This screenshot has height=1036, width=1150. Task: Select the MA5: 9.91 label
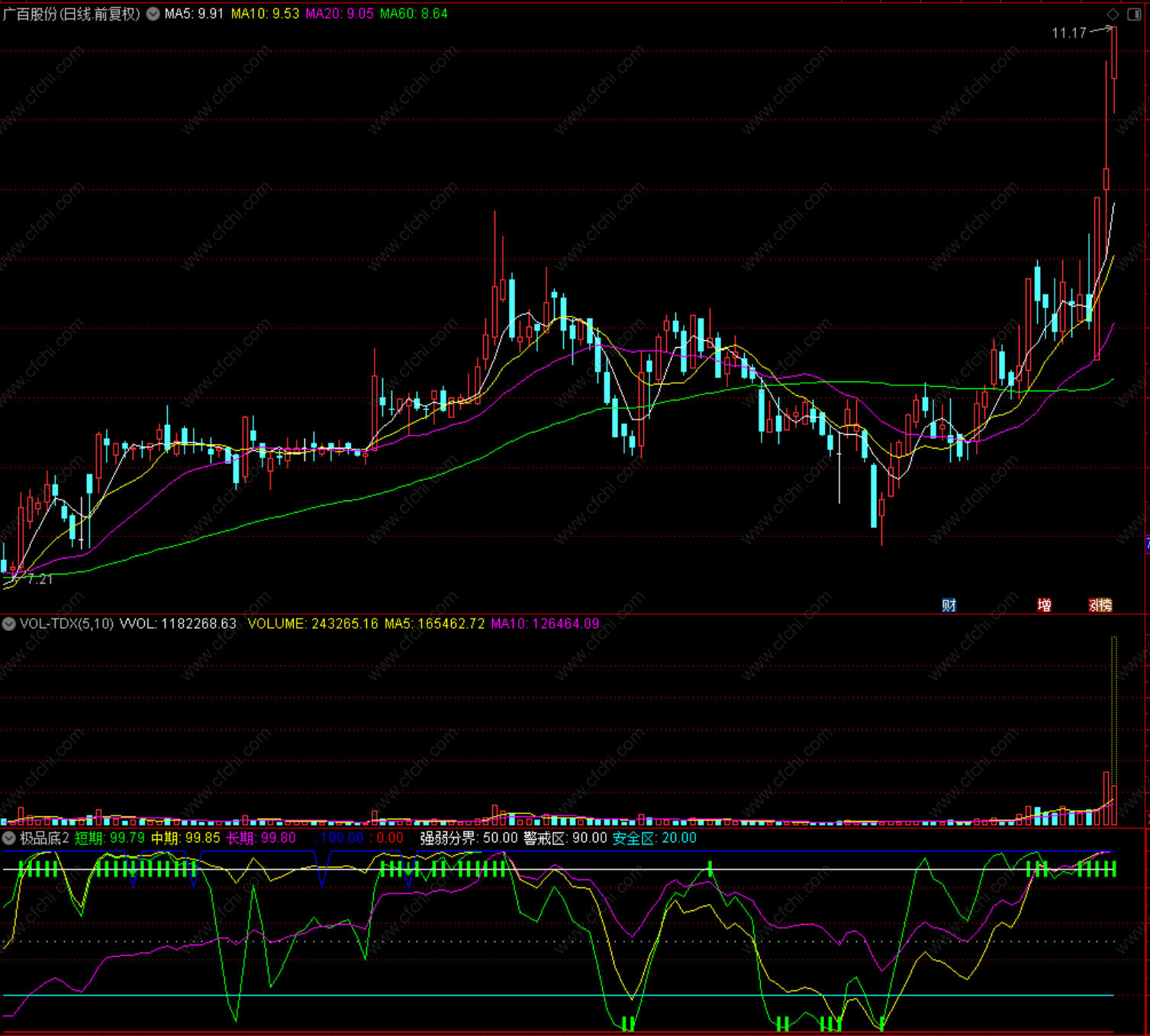click(195, 14)
